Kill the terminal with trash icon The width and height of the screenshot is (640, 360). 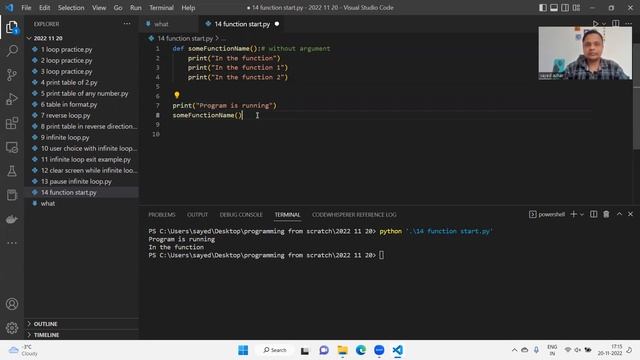(x=606, y=214)
